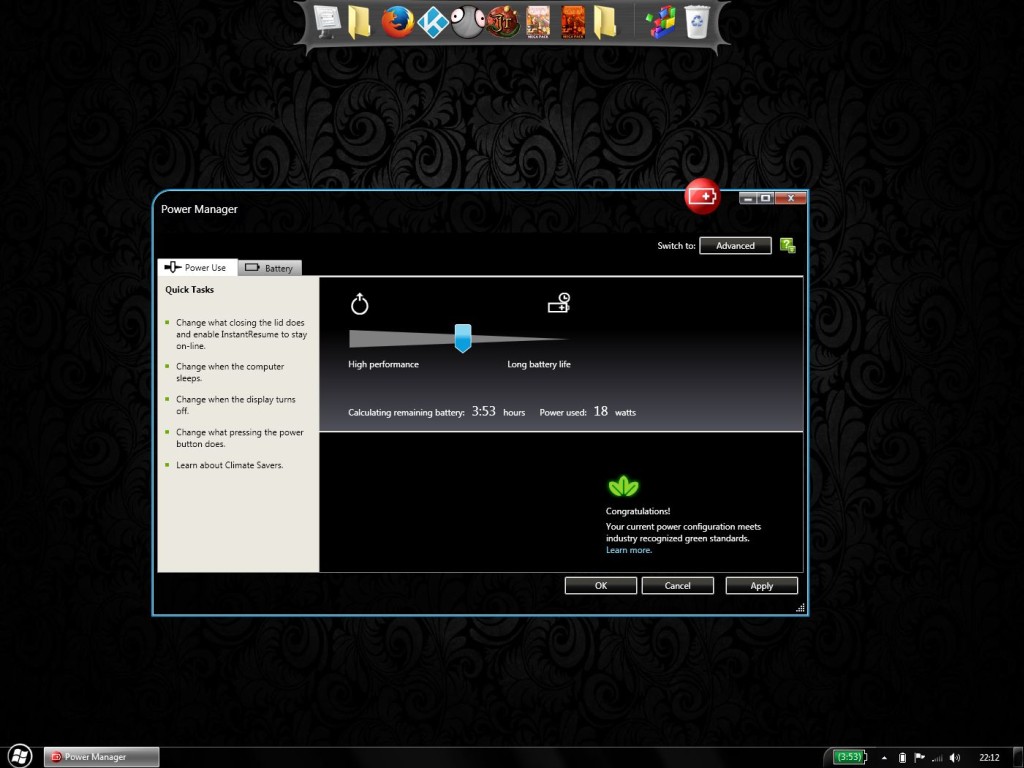Click the green battery gauge in taskbar
Screen dimensions: 1024x768
[851, 757]
